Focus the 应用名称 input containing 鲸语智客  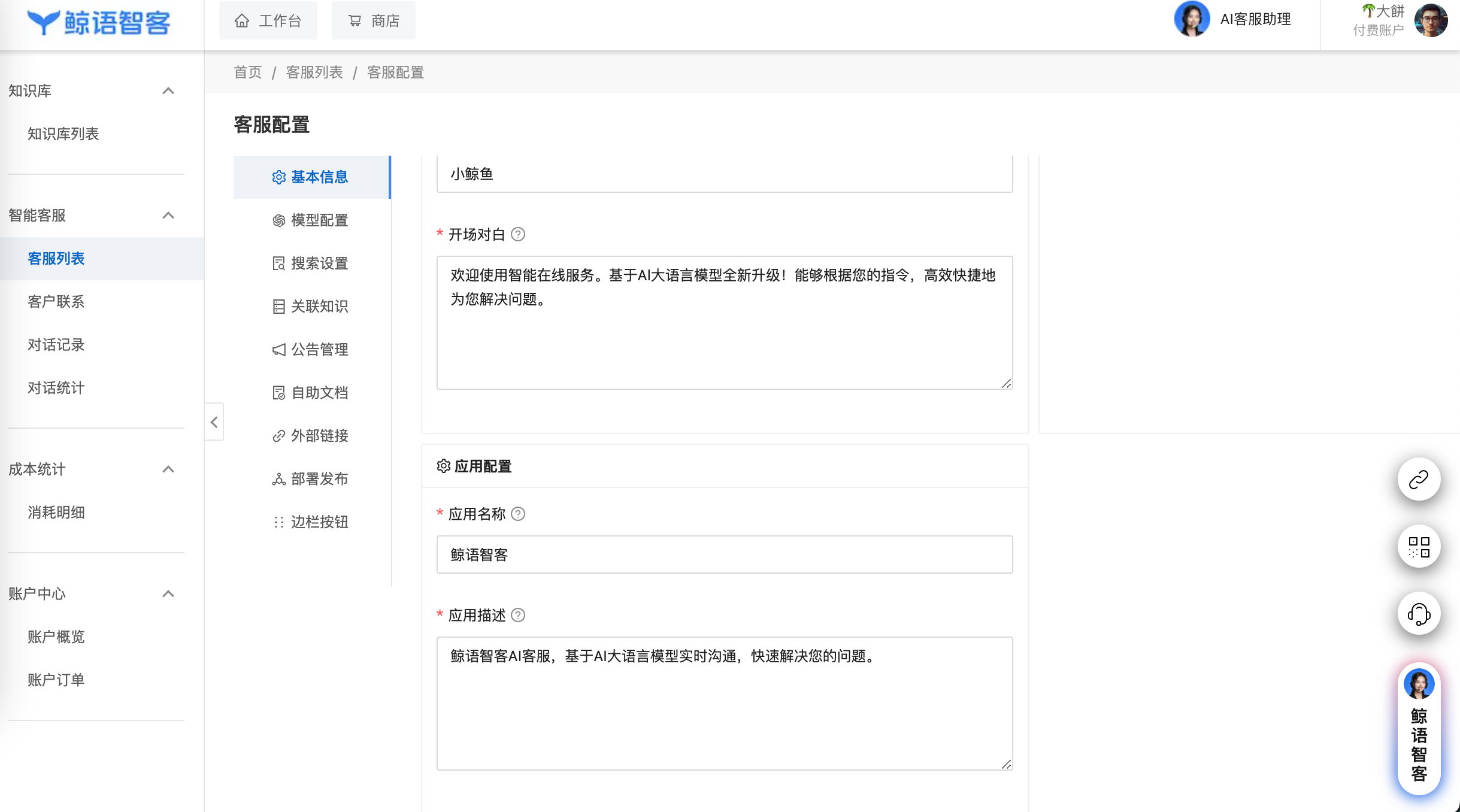725,555
